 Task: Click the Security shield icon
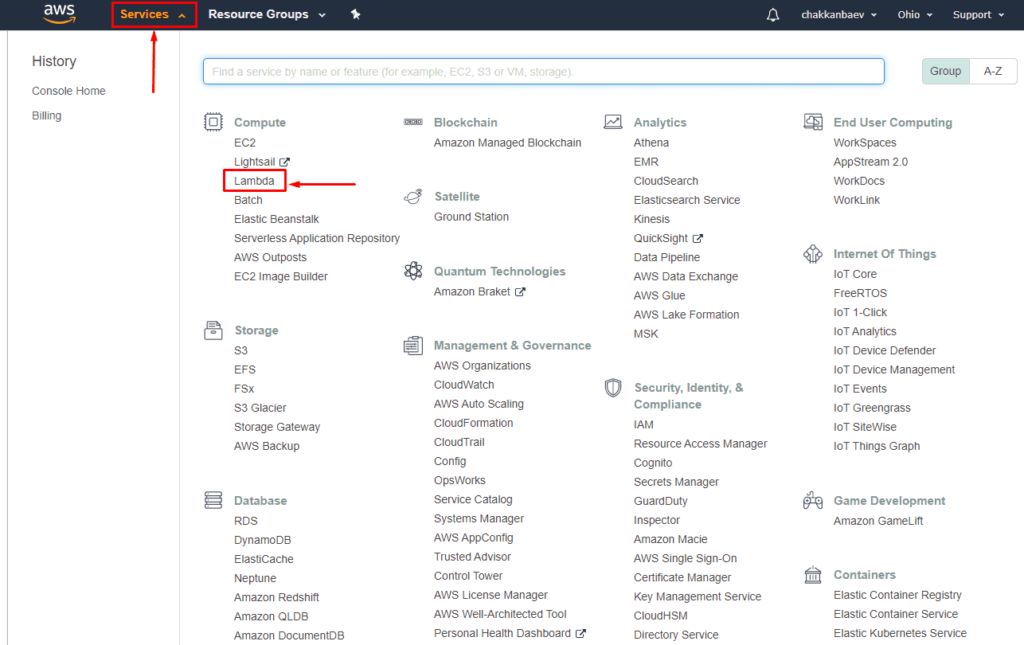(613, 388)
